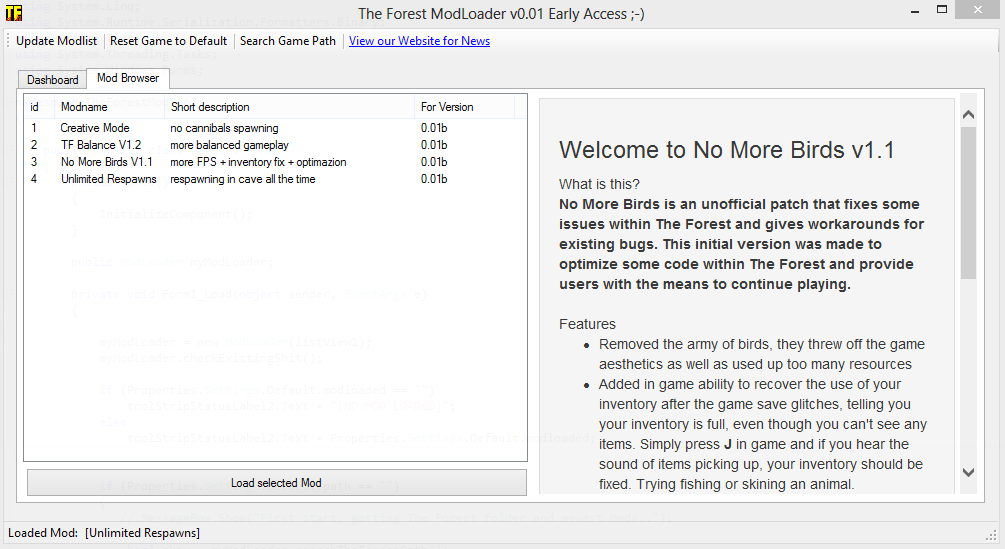The height and width of the screenshot is (549, 1005).
Task: Click the description scrollbar up arrow
Action: (968, 115)
